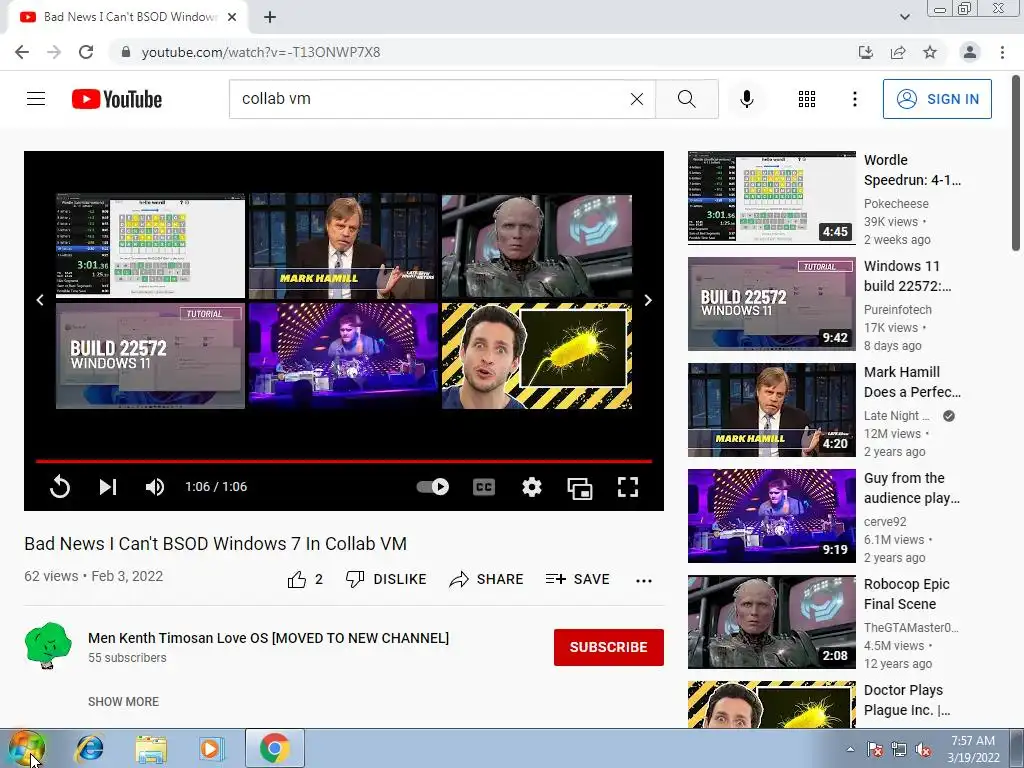
Task: Click the browser back arrow
Action: pyautogui.click(x=22, y=52)
